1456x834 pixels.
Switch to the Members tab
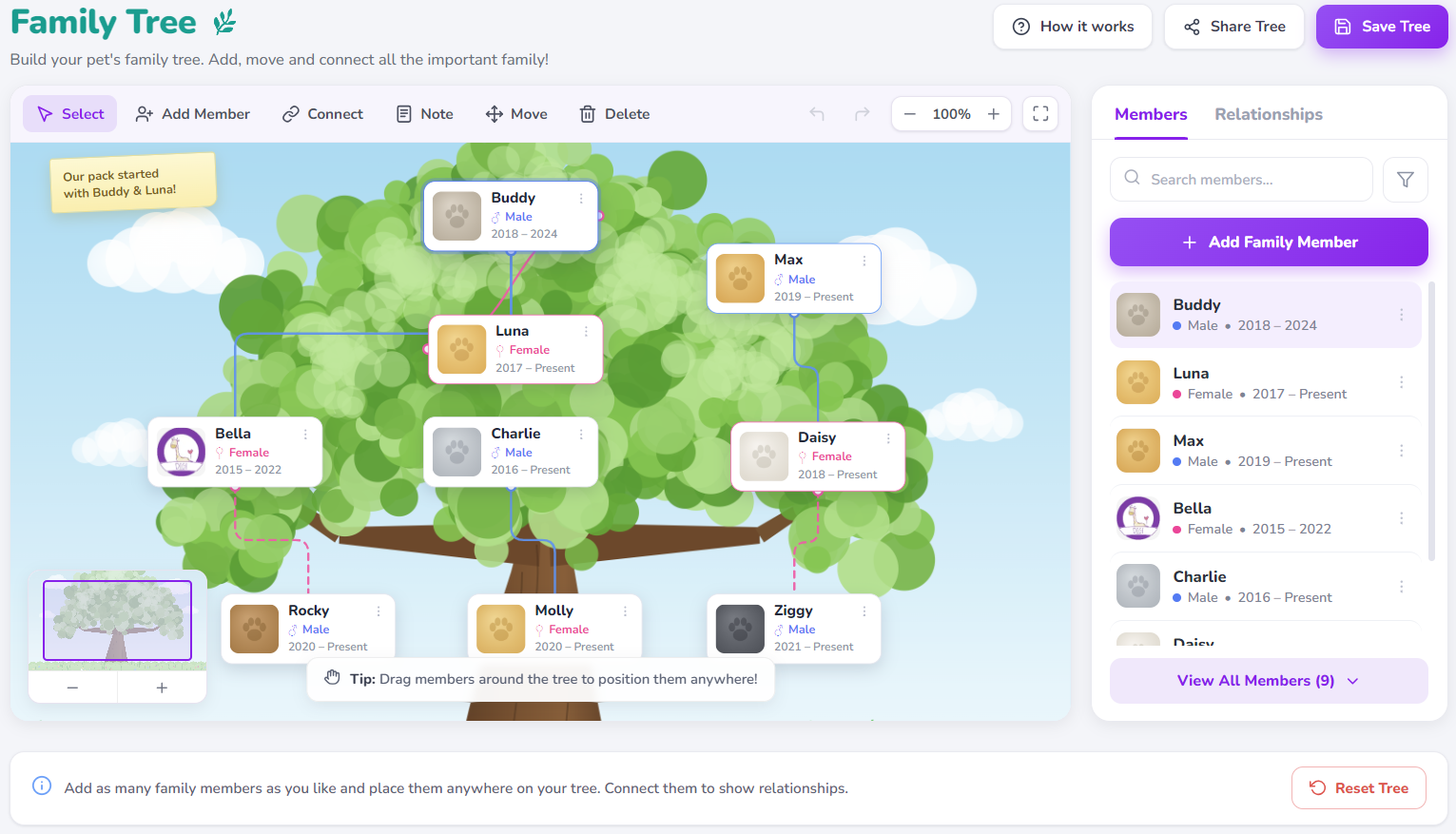1151,114
